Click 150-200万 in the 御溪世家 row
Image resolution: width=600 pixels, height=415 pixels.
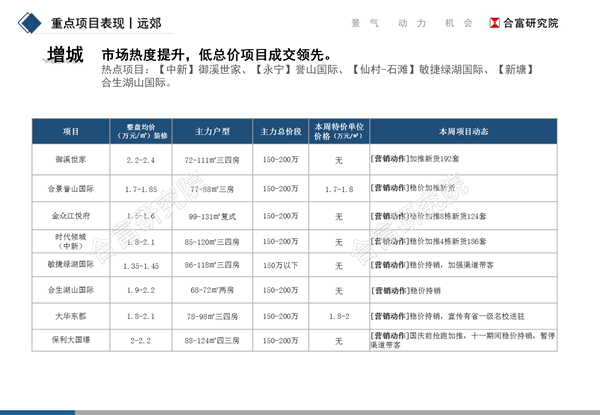pos(280,159)
